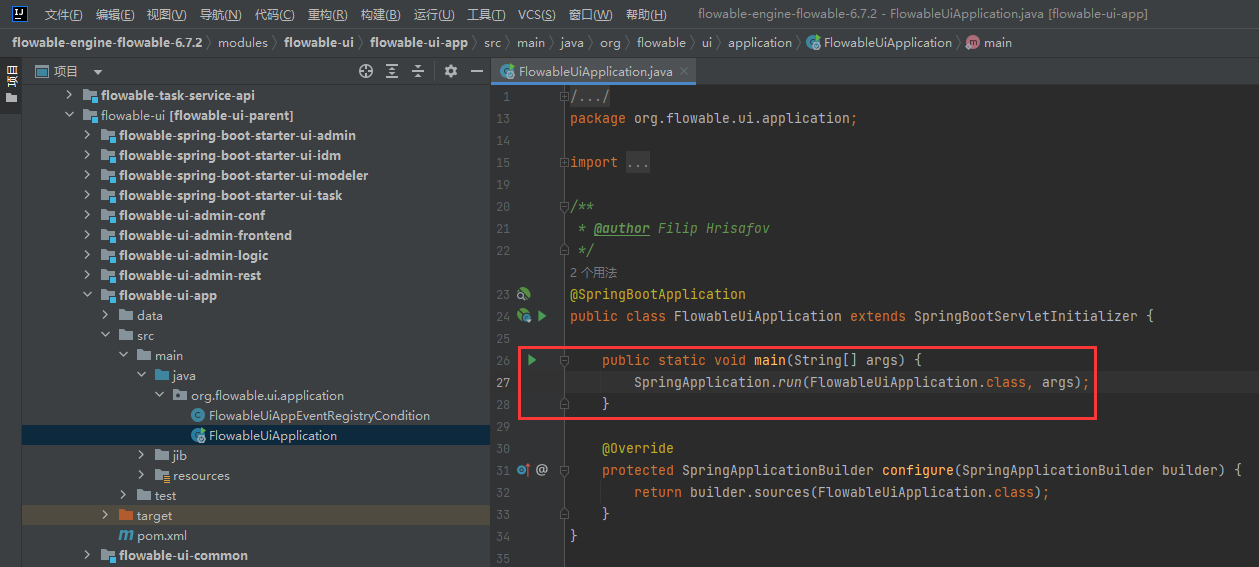
Task: Select the test folder
Action: (165, 495)
